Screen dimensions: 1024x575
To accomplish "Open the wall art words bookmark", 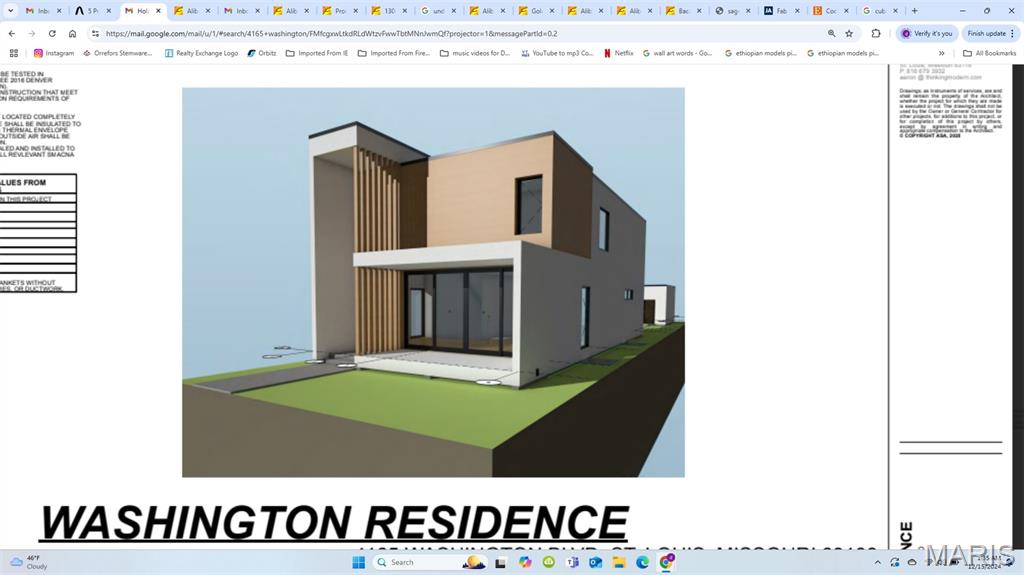I will pyautogui.click(x=677, y=53).
